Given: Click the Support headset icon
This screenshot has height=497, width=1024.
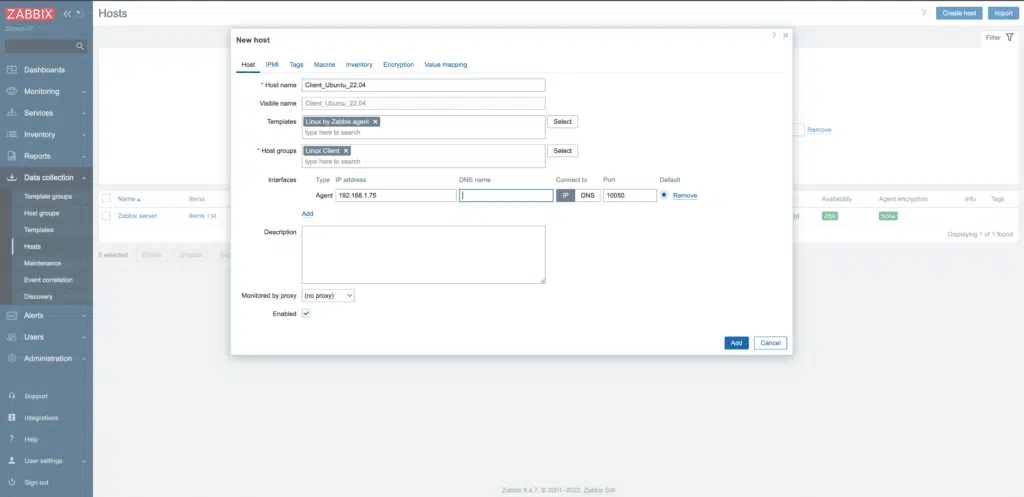Looking at the screenshot, I should pos(12,396).
